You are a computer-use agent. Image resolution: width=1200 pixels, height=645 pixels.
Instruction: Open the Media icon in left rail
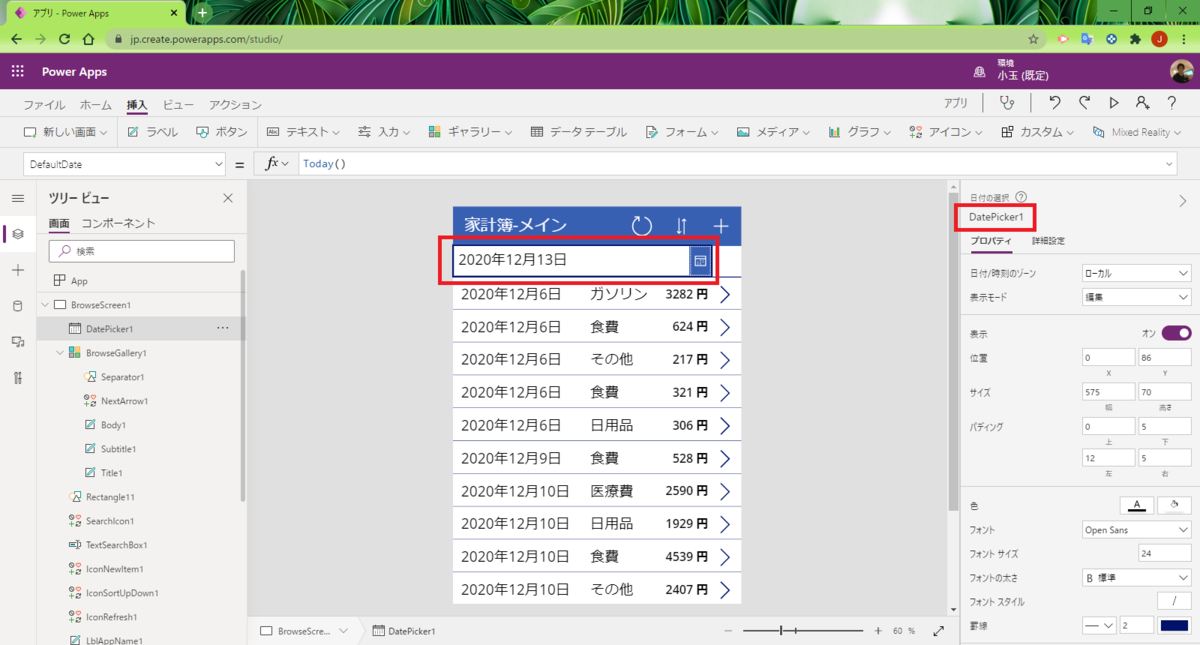pos(17,342)
